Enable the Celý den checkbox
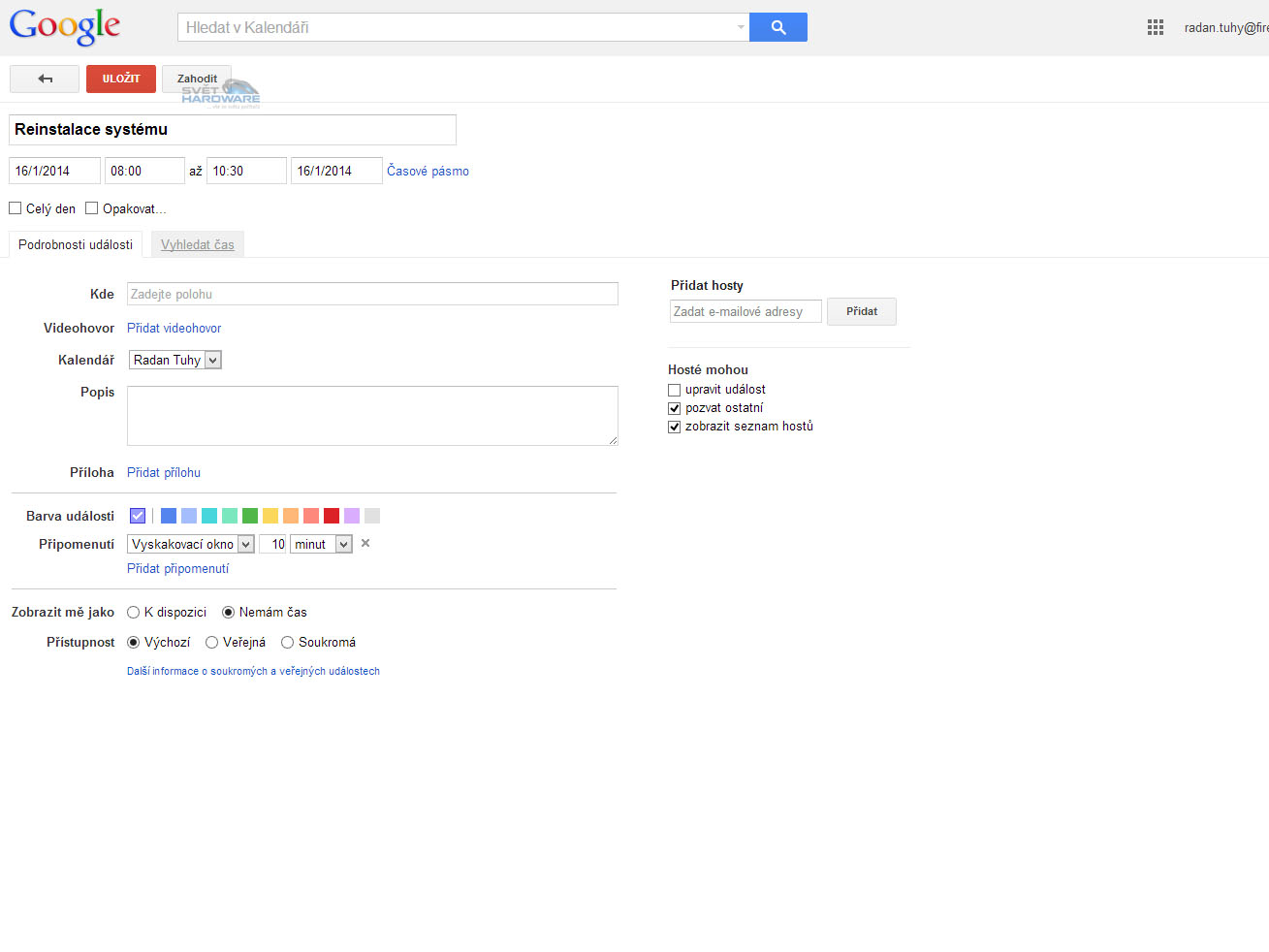Screen dimensions: 1269x952 point(16,208)
